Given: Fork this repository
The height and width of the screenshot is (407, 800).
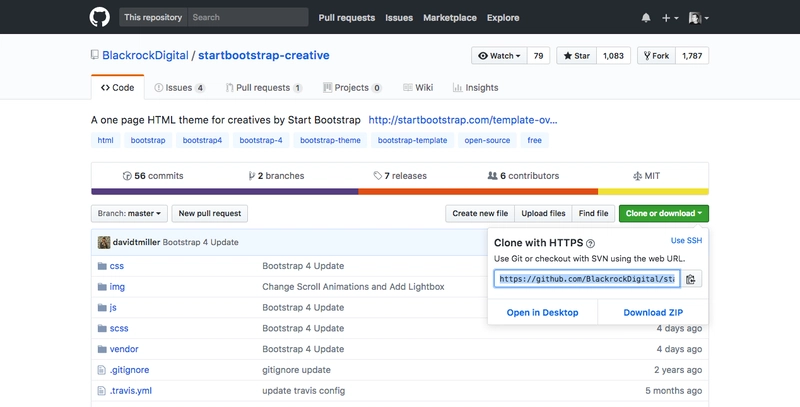Looking at the screenshot, I should click(x=656, y=56).
